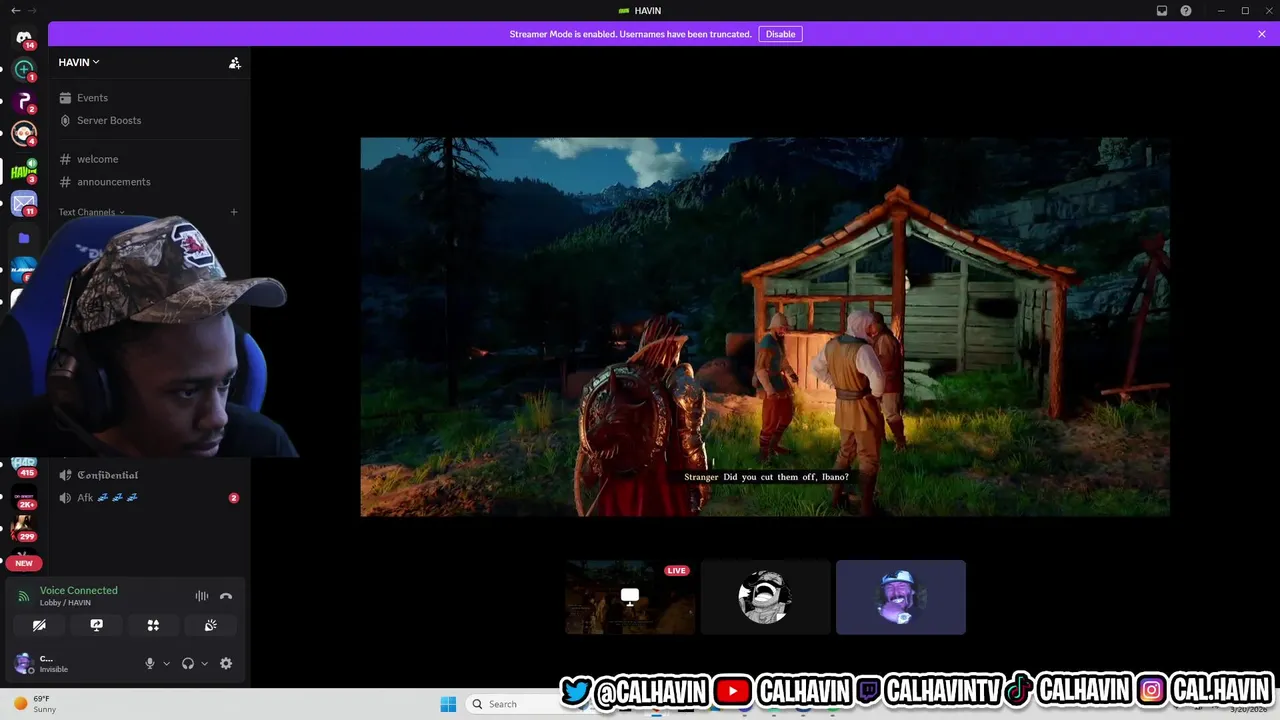Open the purple server folder icon
Viewport: 1280px width, 720px height.
24,238
